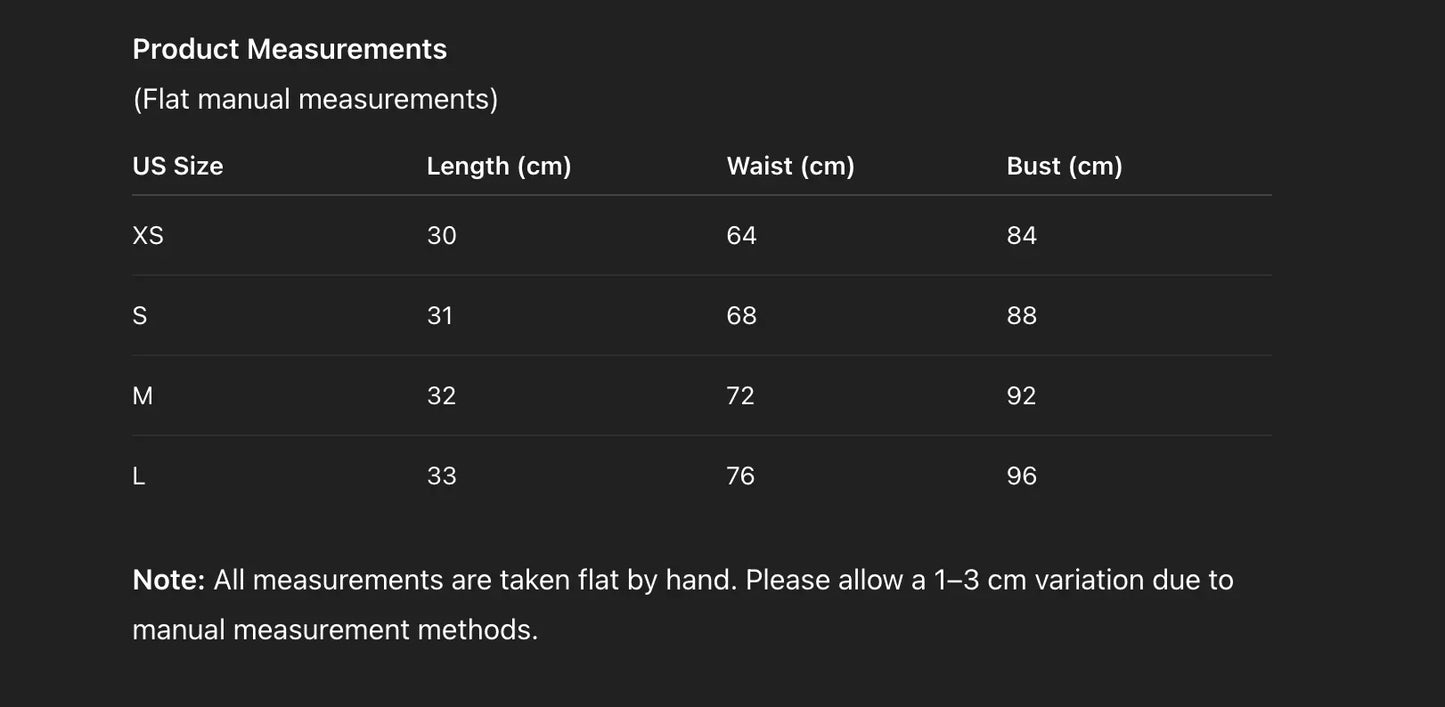Click the M size row label
1445x707 pixels.
point(143,396)
